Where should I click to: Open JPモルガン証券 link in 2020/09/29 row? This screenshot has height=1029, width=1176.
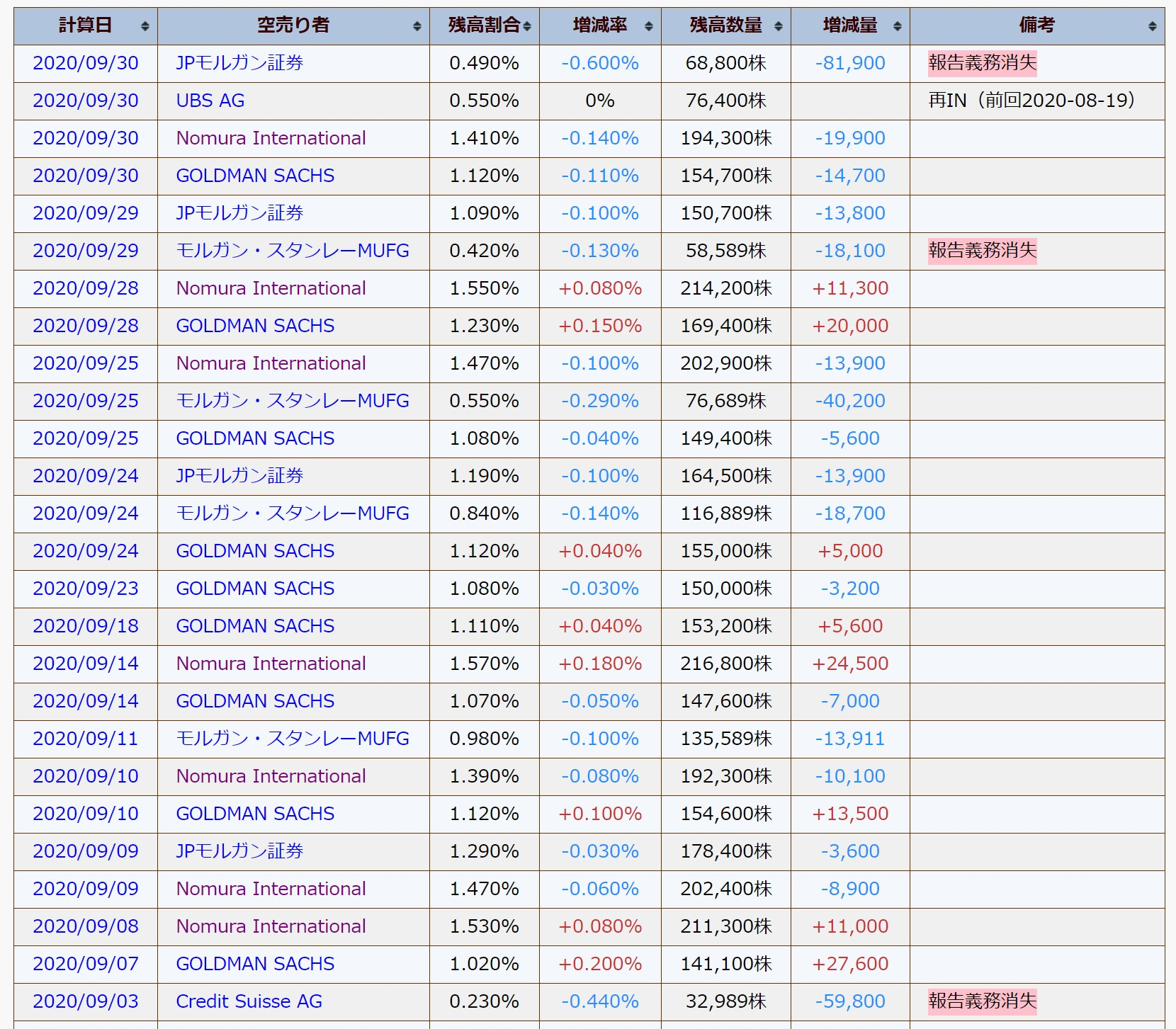[x=239, y=213]
